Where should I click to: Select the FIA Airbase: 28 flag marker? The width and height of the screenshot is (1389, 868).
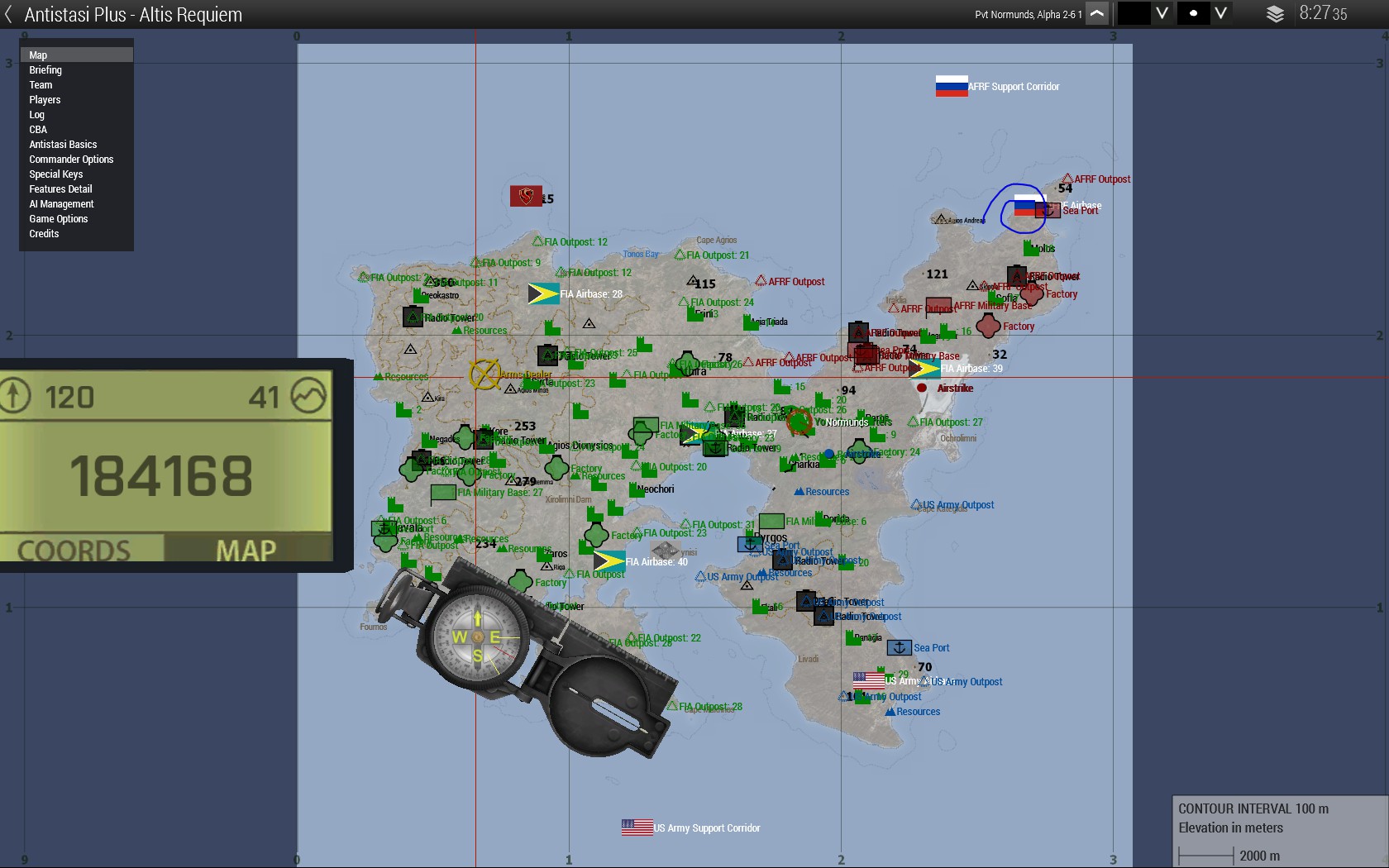tap(543, 293)
